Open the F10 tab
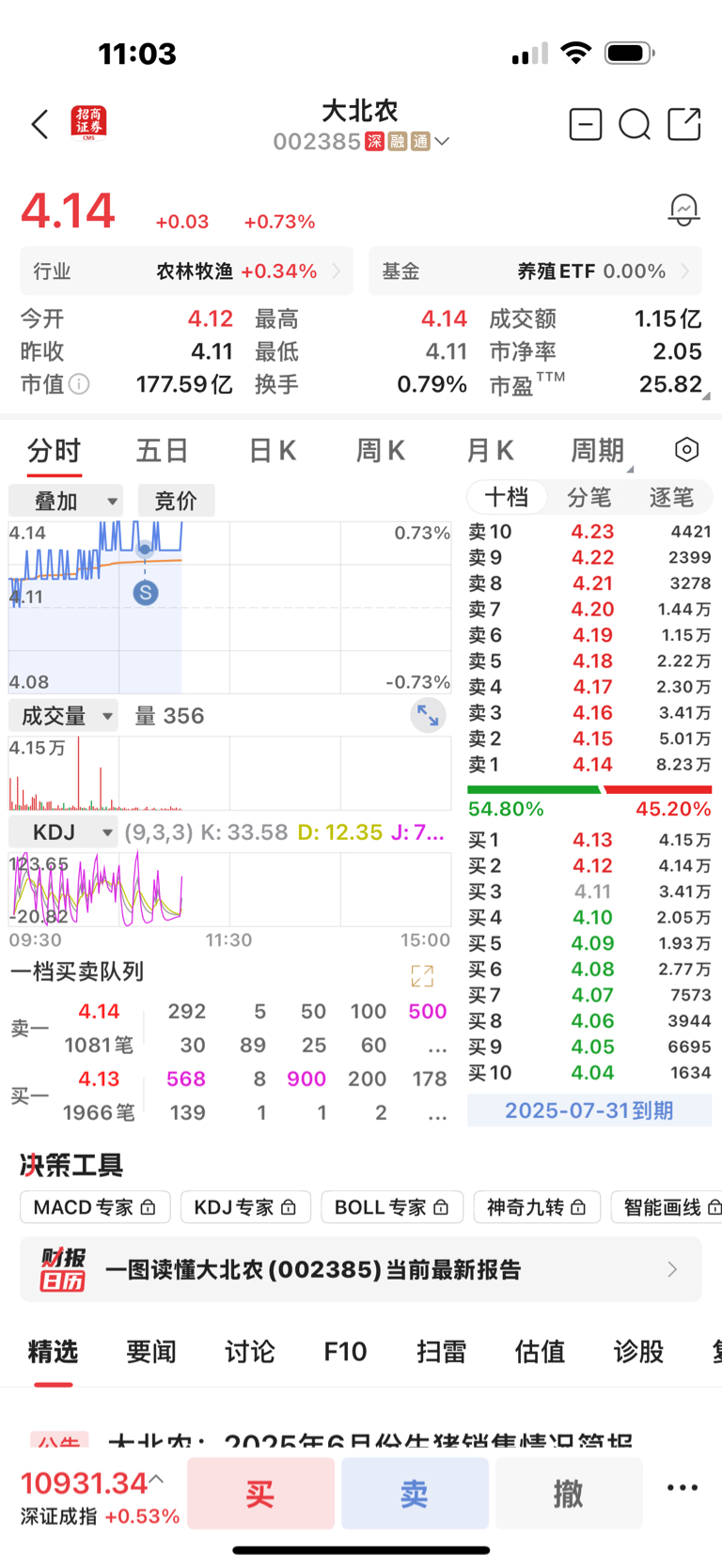The width and height of the screenshot is (722, 1568). [345, 1352]
